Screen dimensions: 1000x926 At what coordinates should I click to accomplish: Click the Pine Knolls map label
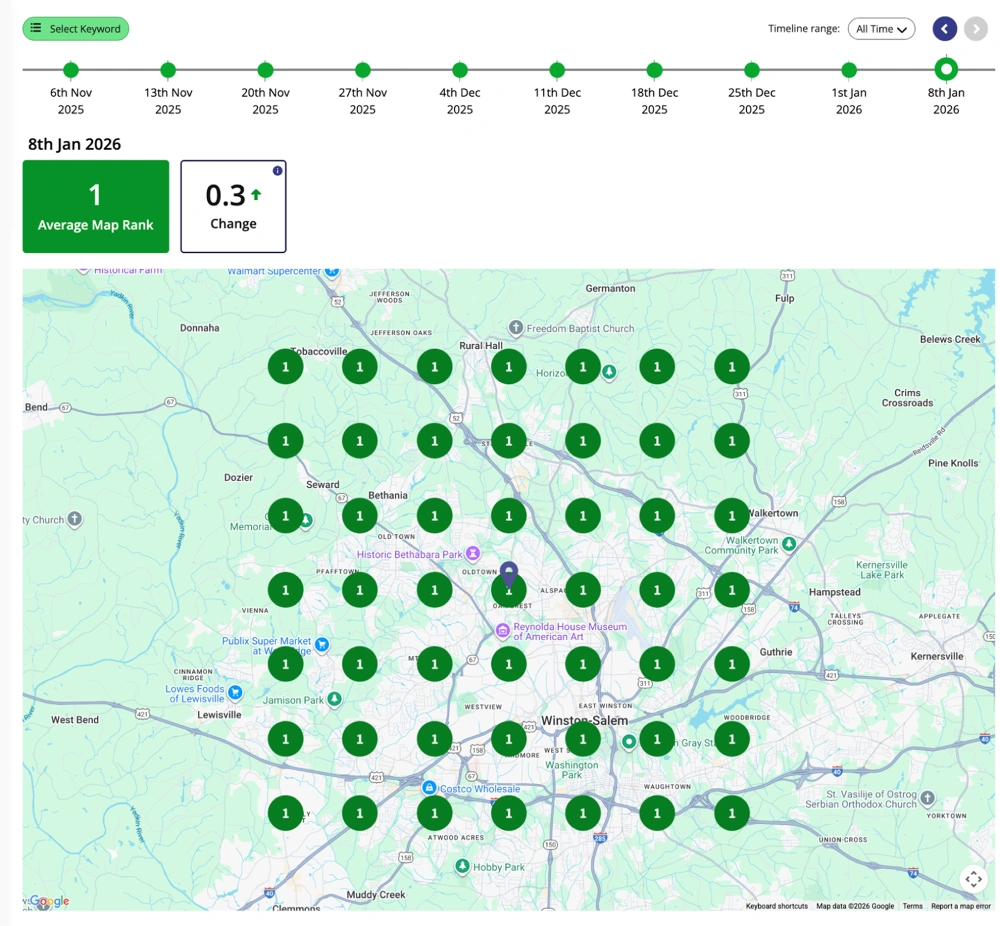point(953,463)
